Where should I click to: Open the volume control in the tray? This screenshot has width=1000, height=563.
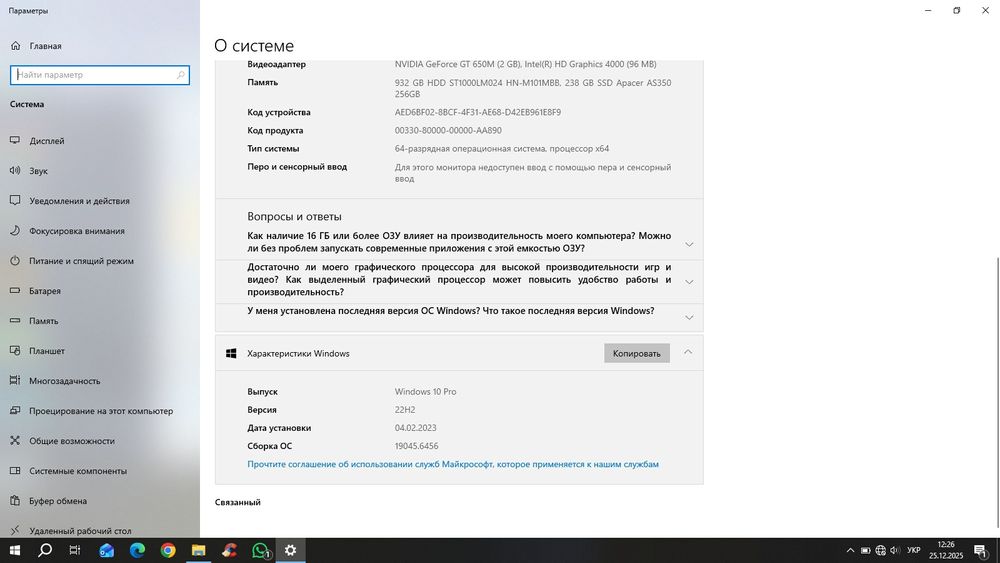point(895,550)
